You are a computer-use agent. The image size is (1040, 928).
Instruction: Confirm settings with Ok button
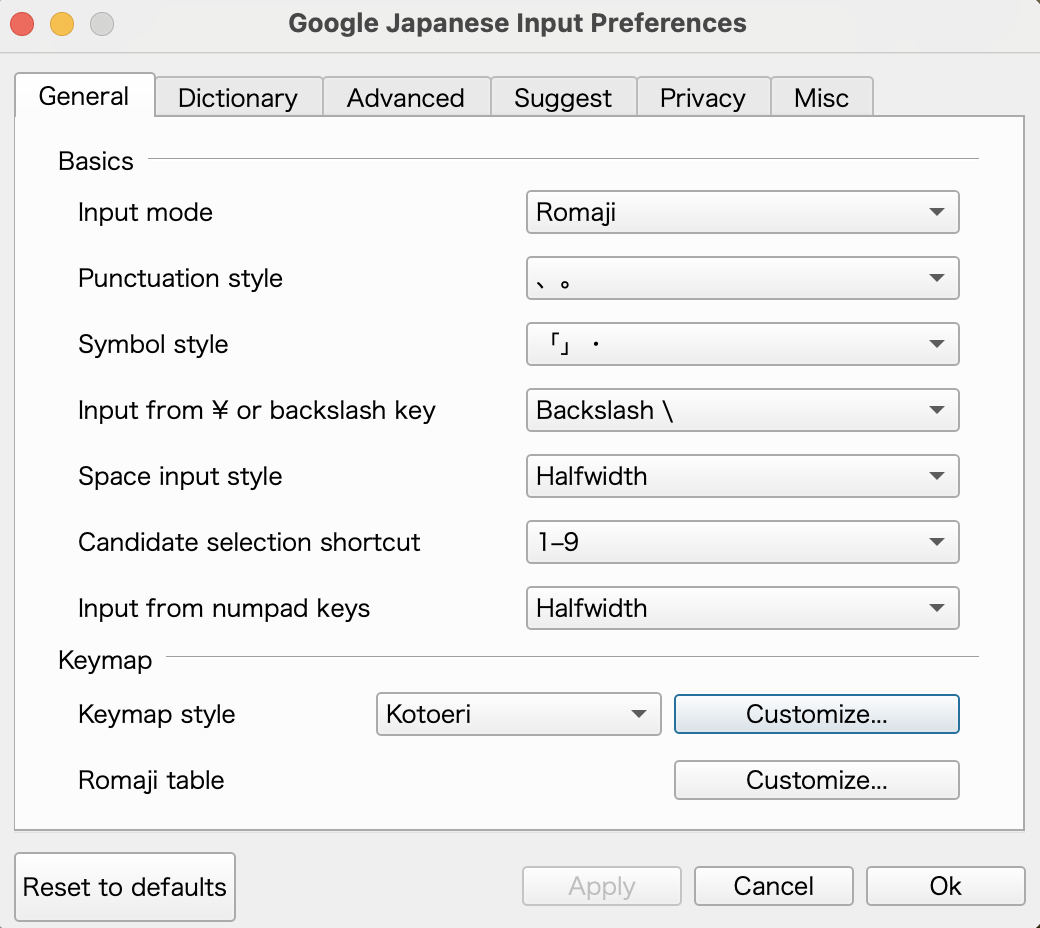[x=945, y=886]
